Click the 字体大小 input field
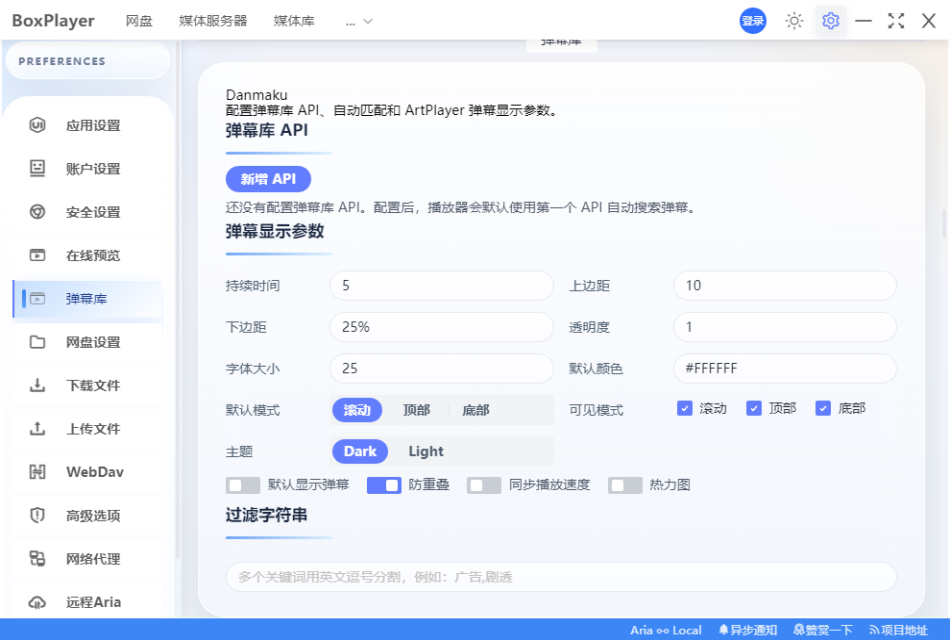This screenshot has height=640, width=950. (x=442, y=368)
